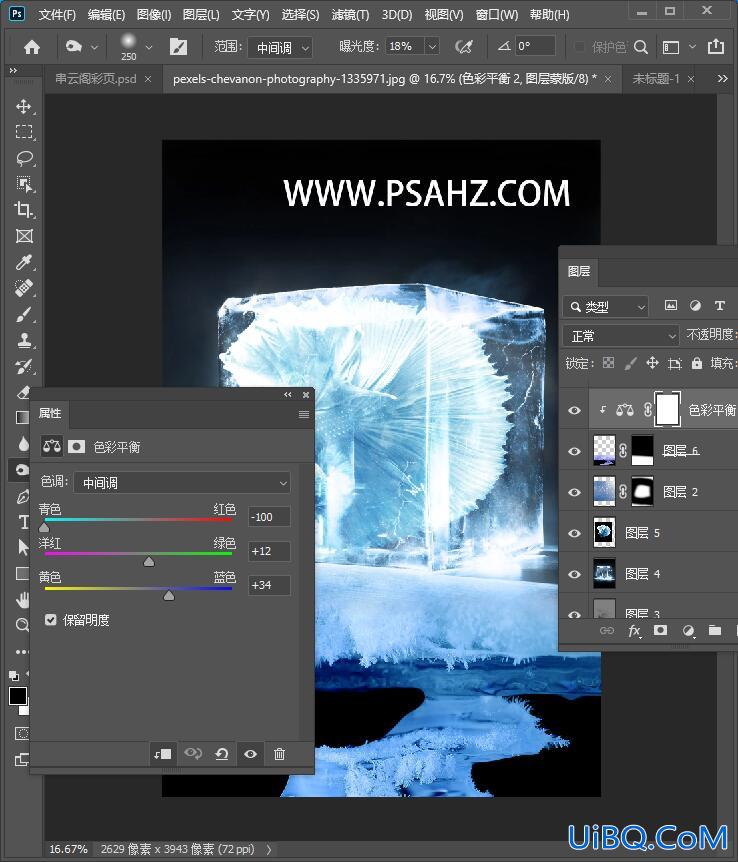
Task: Select the Lasso tool
Action: 23,158
